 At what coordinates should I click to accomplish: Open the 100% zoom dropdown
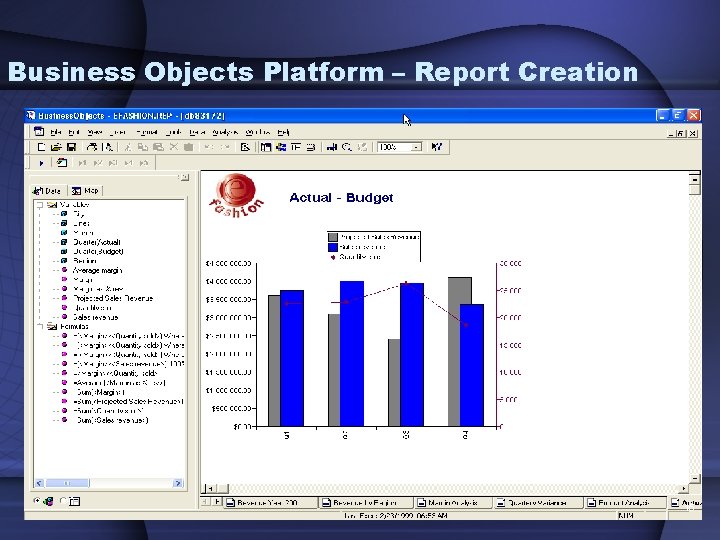[416, 147]
